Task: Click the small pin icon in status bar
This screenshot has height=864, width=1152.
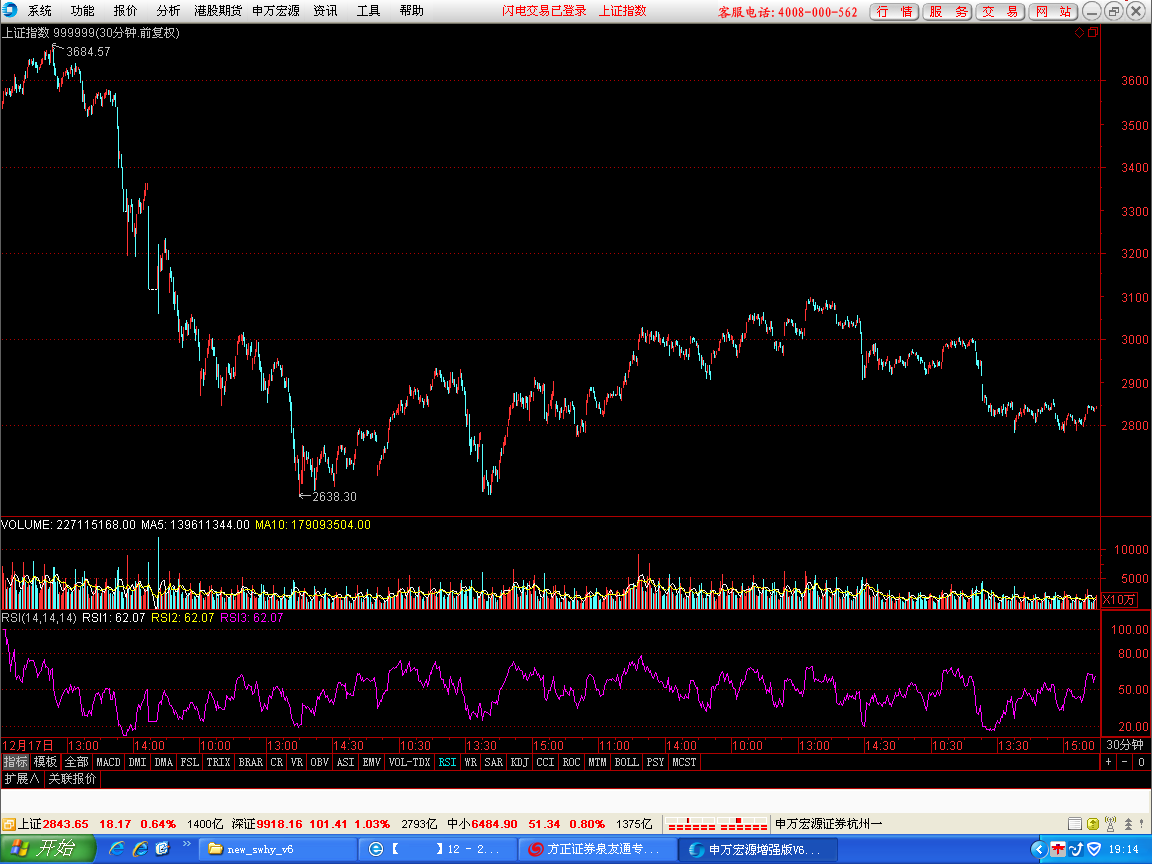Action: (x=1143, y=824)
